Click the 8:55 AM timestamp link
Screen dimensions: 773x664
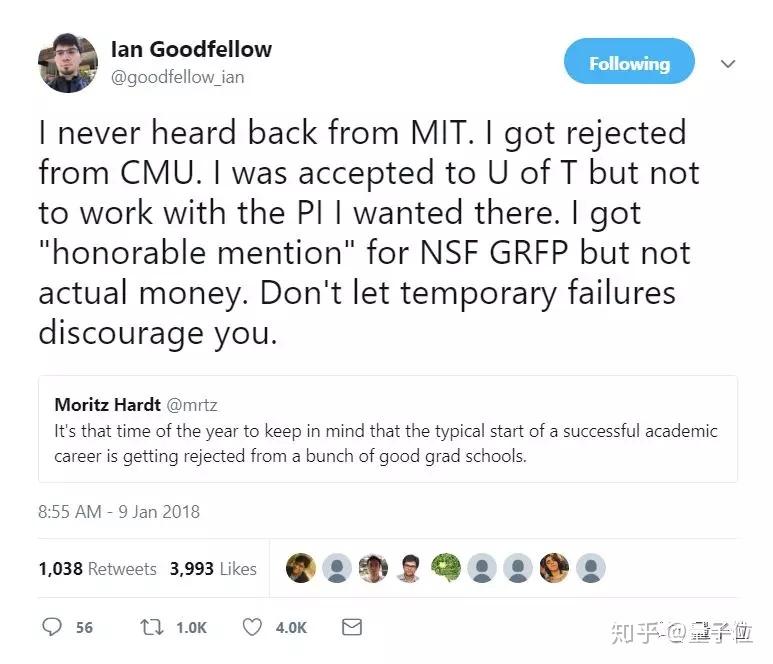119,511
